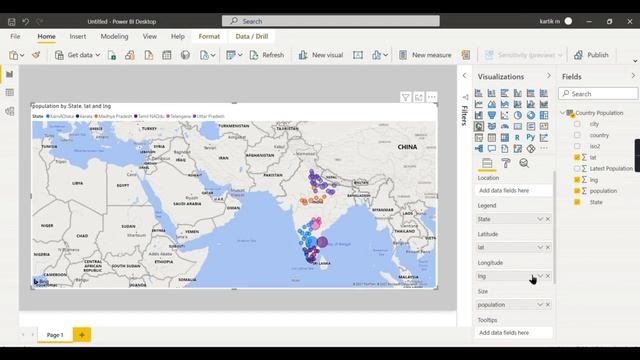
Task: Open Excel workbook data source icon
Action: [x=112, y=55]
